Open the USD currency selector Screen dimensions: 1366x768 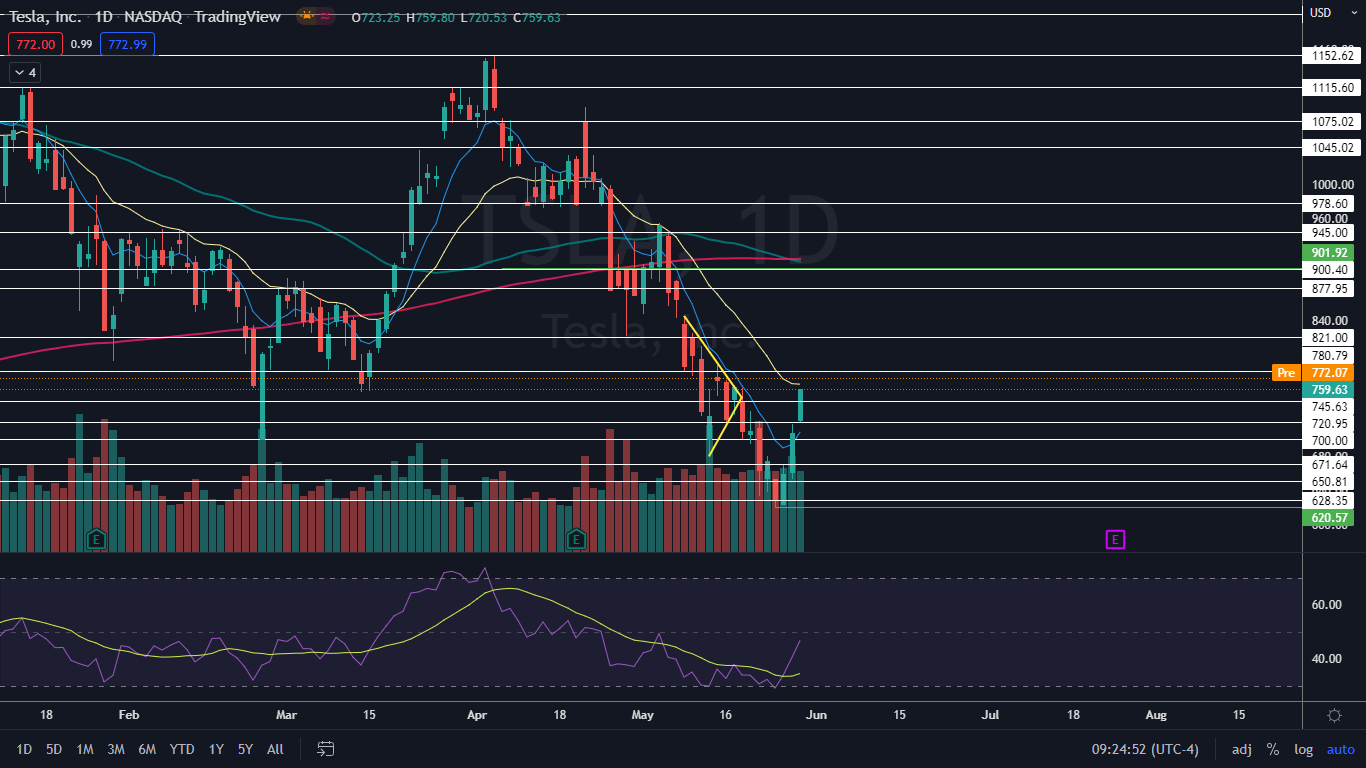click(x=1320, y=12)
